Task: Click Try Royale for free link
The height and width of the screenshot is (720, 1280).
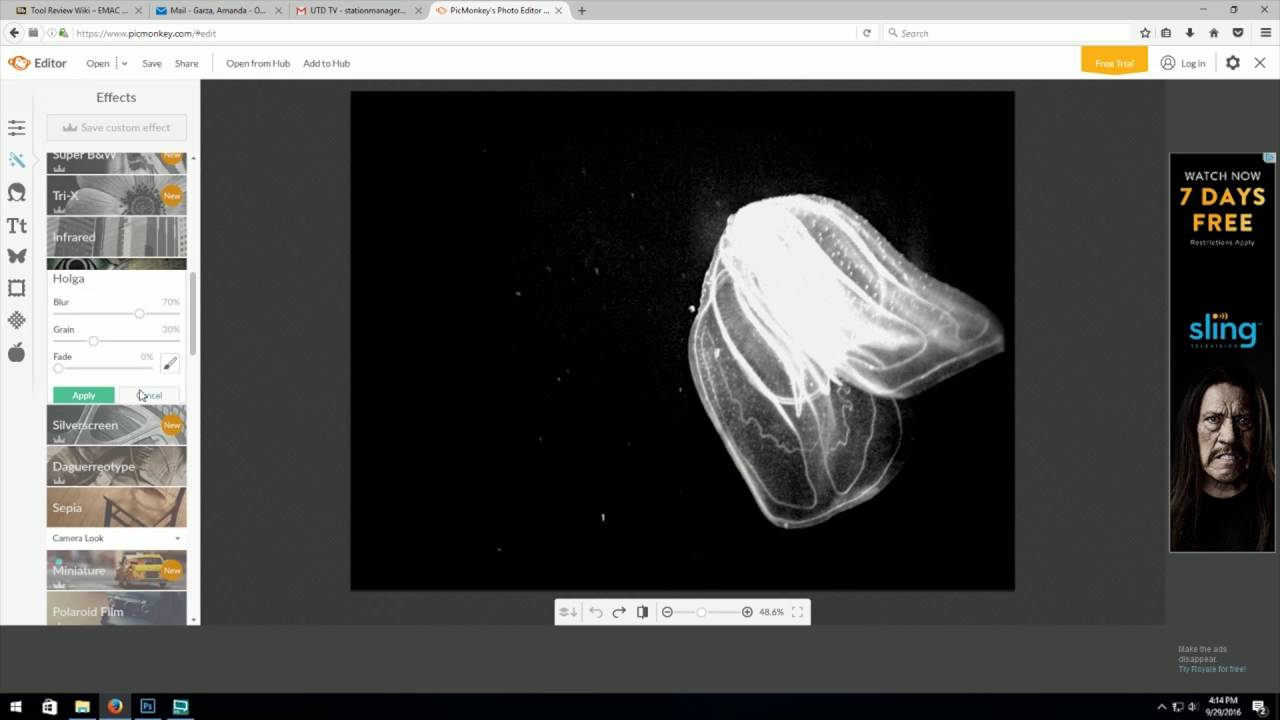Action: pos(1212,669)
